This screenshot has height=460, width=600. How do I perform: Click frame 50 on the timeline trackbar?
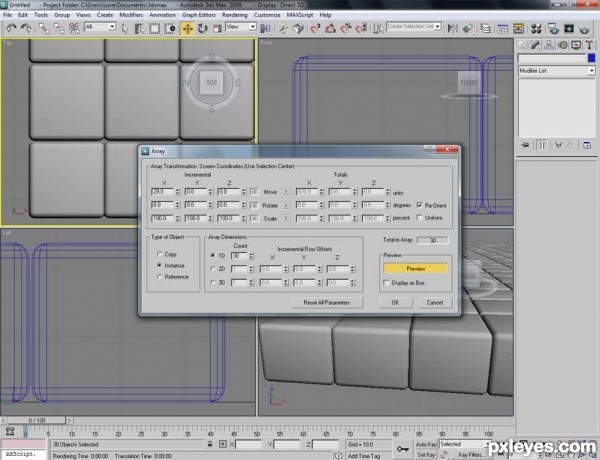pos(257,433)
